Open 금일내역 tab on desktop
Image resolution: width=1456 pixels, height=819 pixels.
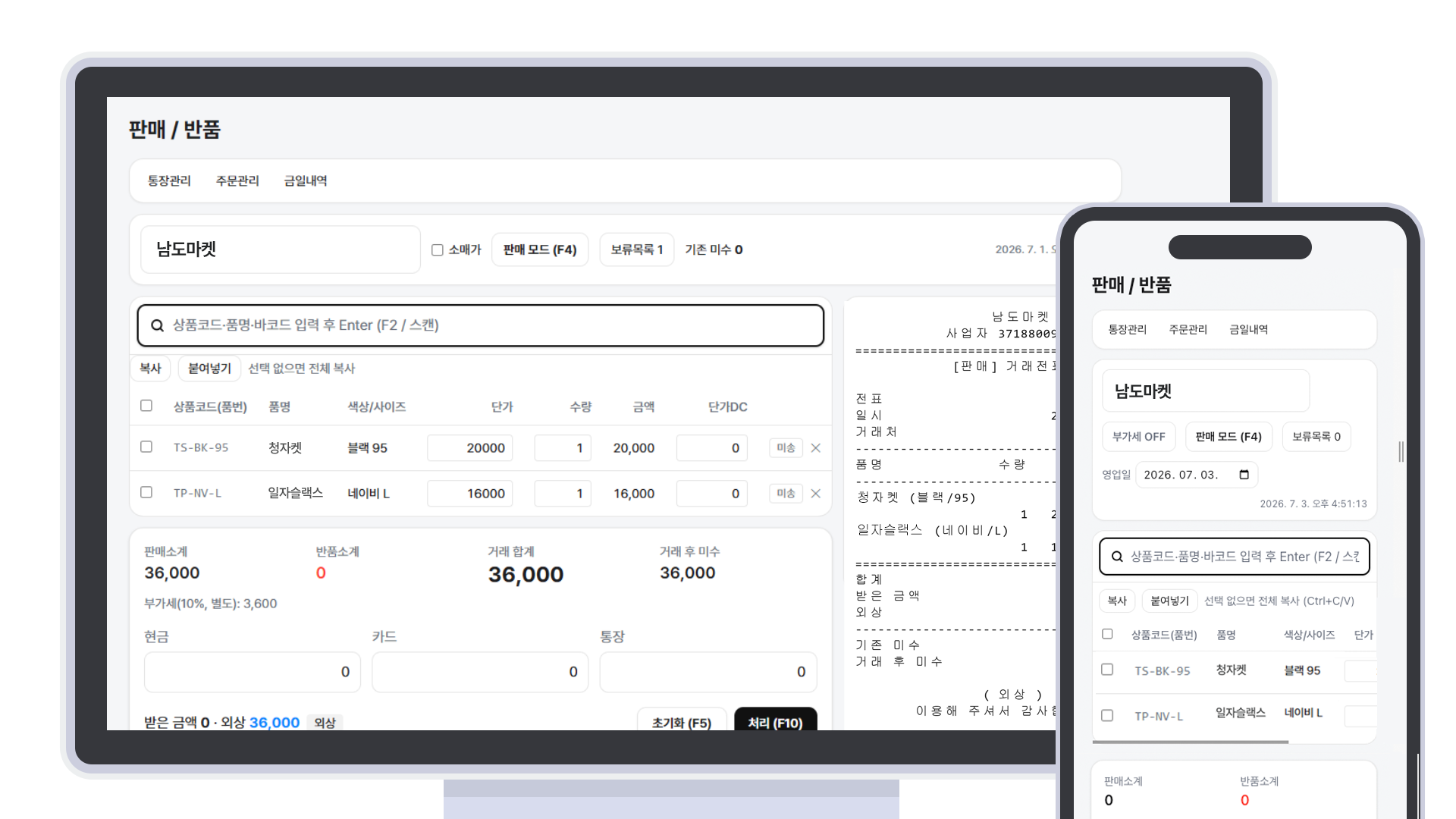point(306,180)
